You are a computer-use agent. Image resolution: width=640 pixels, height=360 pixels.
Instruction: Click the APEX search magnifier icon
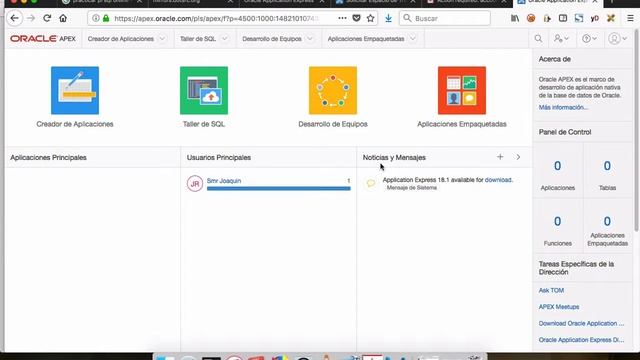coord(538,39)
